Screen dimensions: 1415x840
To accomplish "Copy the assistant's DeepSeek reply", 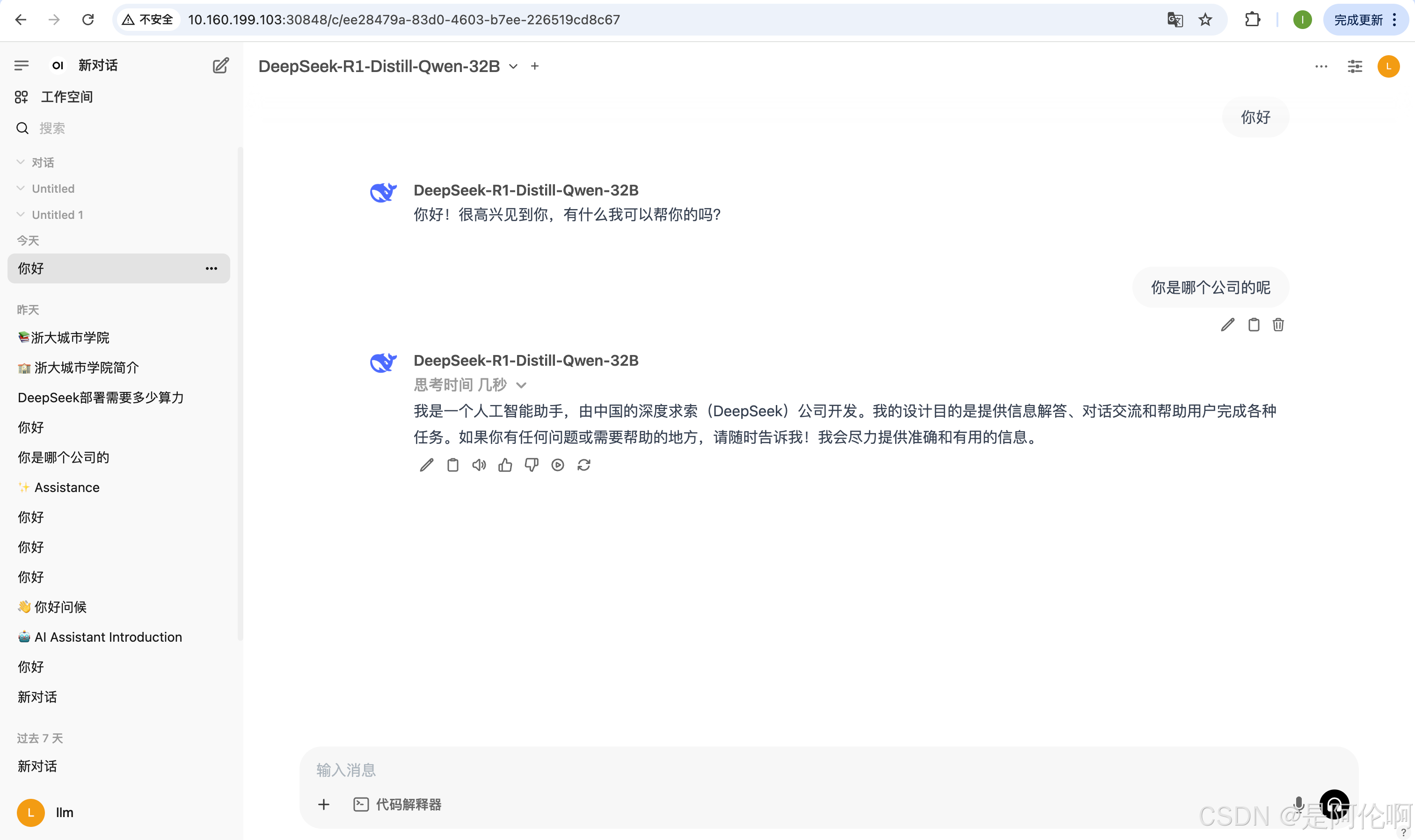I will coord(452,465).
